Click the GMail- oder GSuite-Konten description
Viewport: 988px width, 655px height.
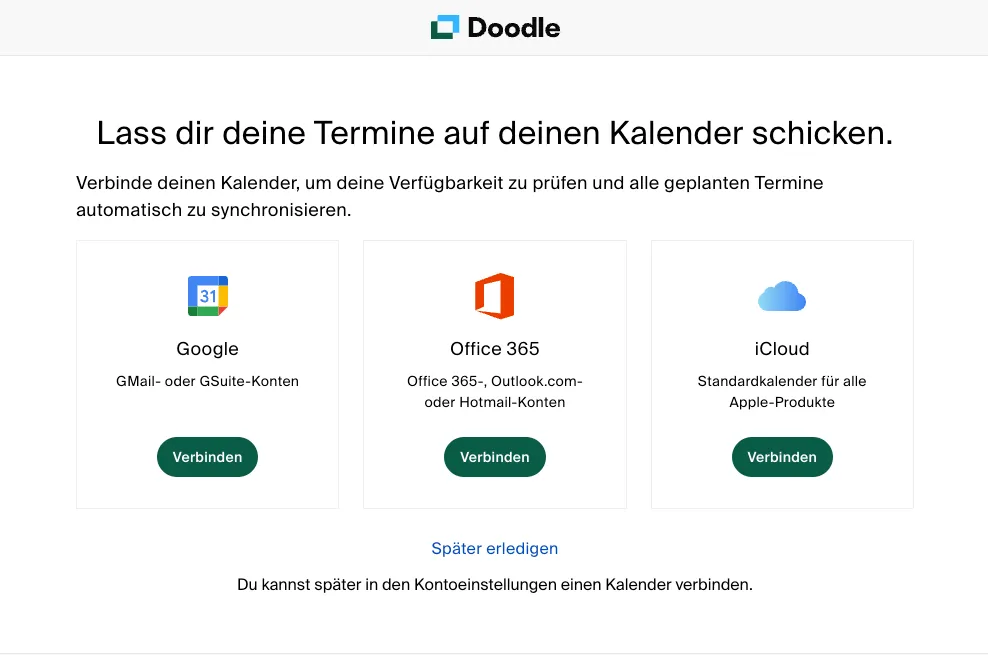[x=207, y=381]
